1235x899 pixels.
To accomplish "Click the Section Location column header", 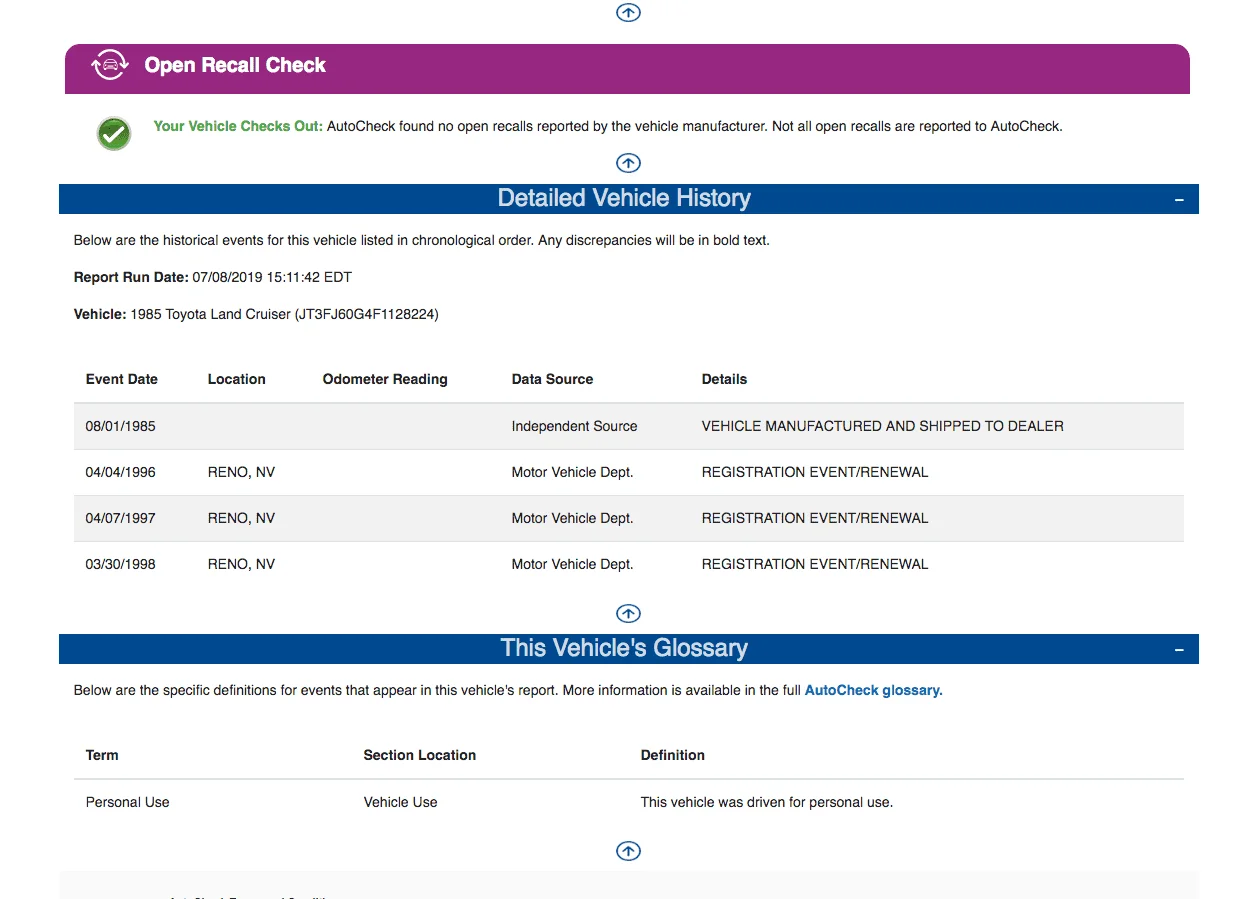I will point(420,755).
